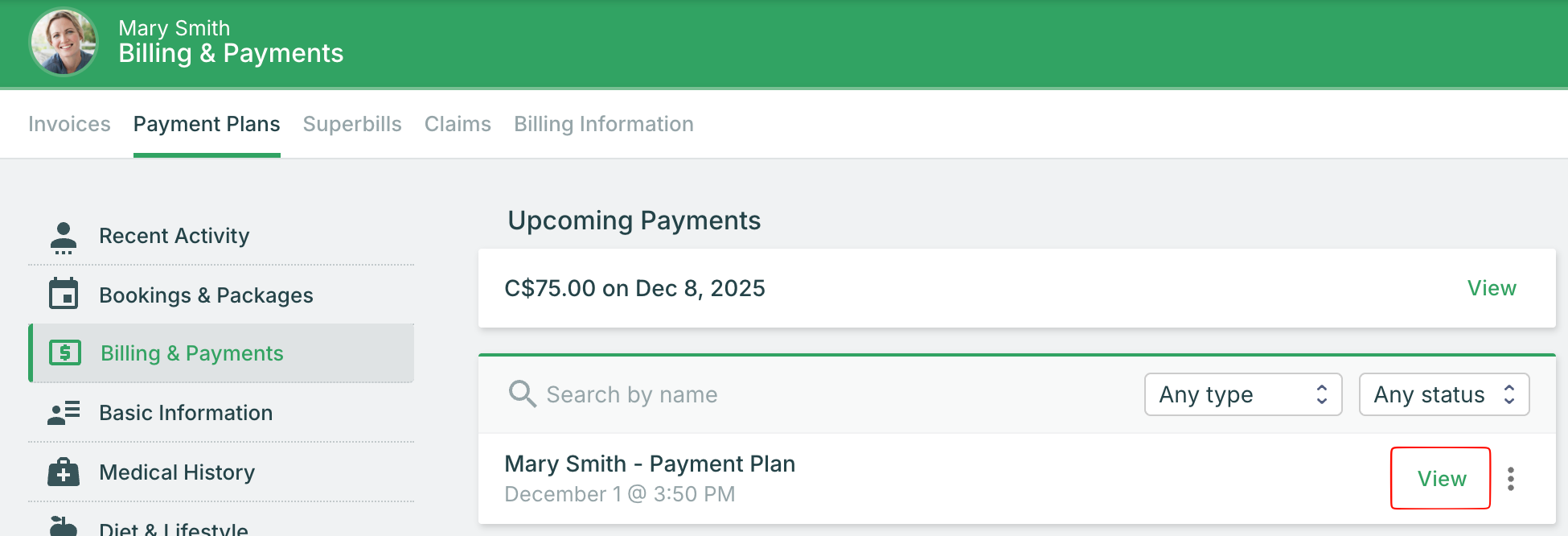The height and width of the screenshot is (536, 1568).
Task: Click the search magnifier icon
Action: point(522,394)
